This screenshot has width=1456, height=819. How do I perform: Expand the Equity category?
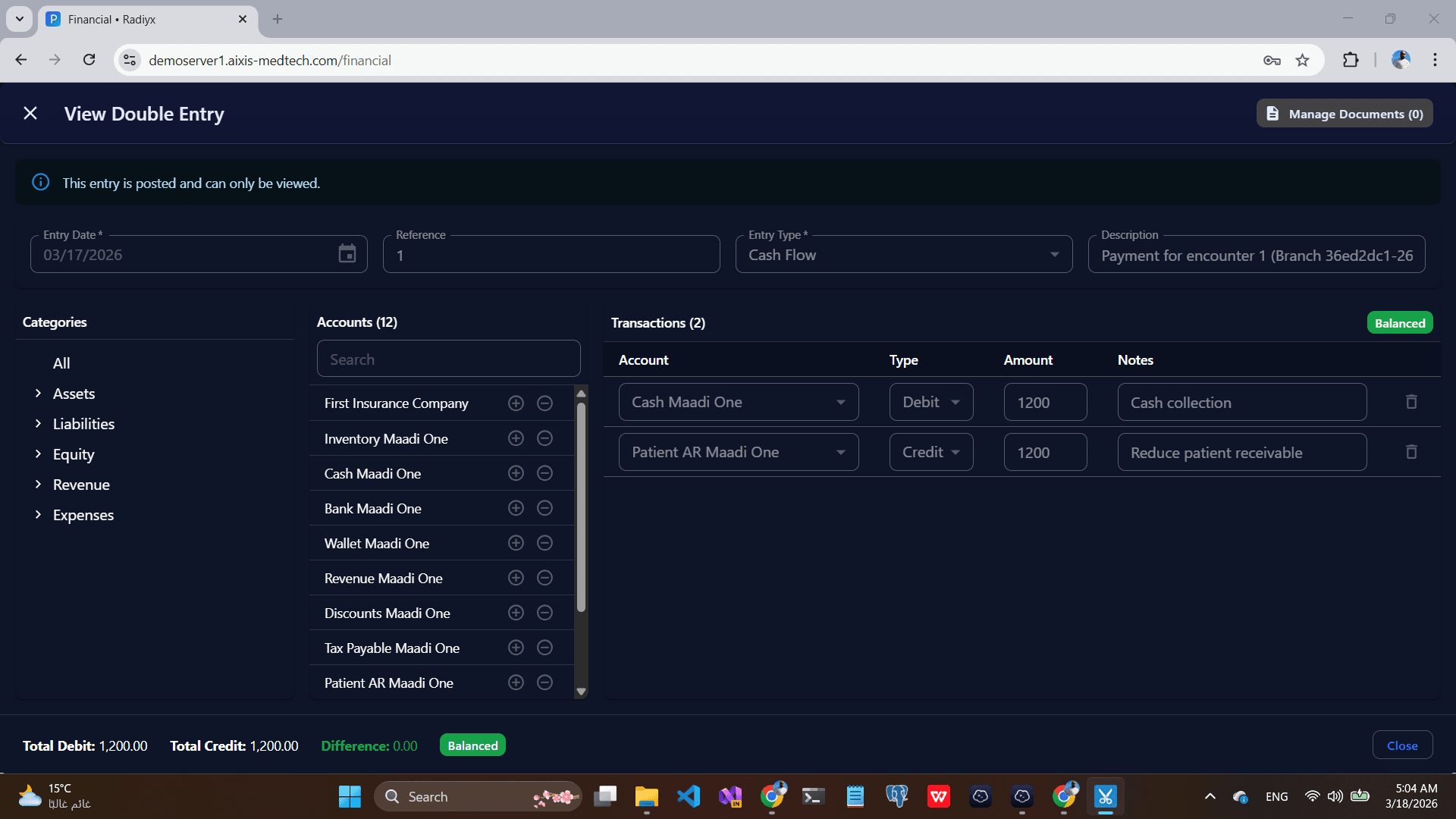click(38, 454)
